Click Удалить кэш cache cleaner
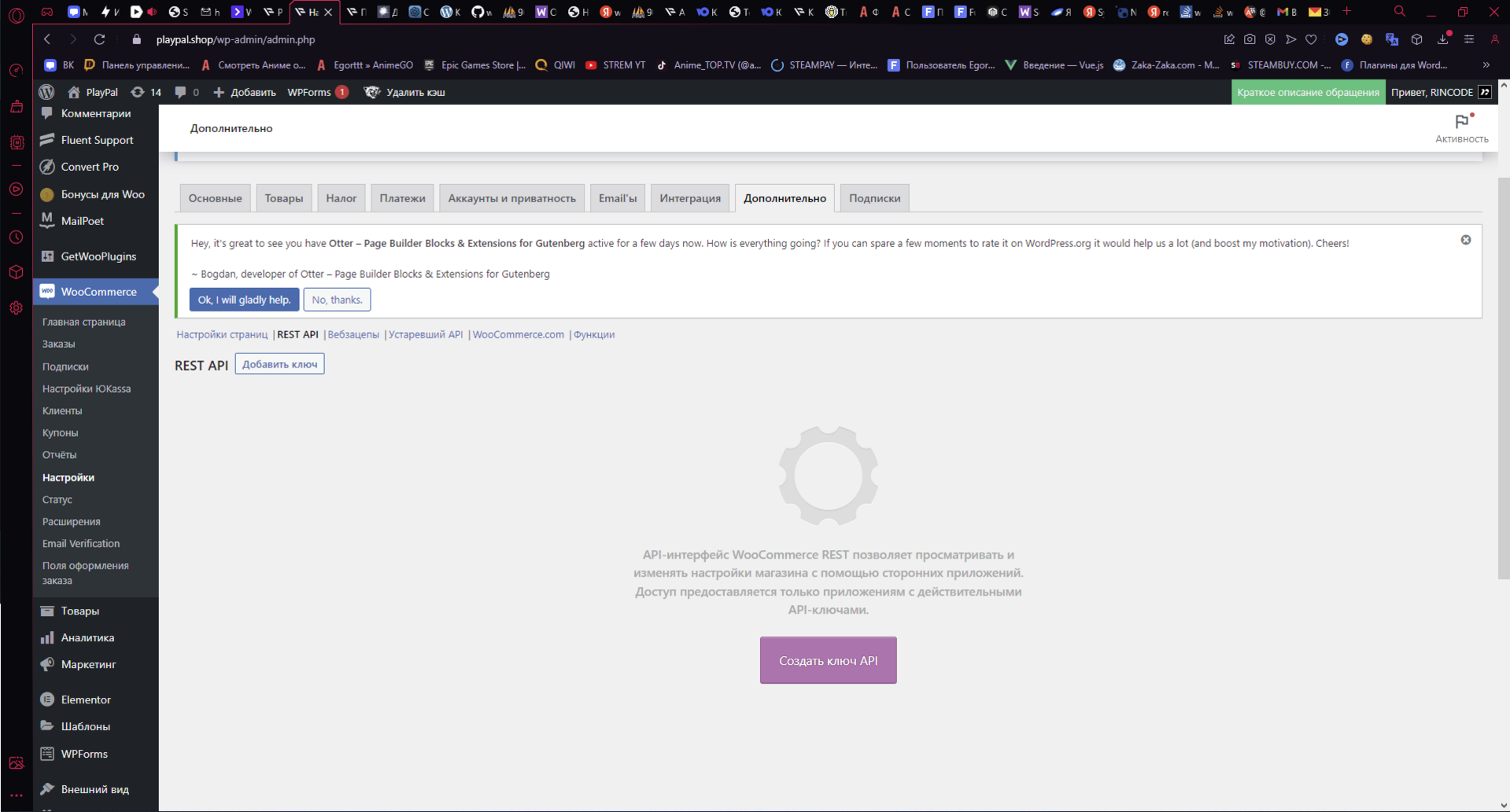1510x812 pixels. point(405,92)
